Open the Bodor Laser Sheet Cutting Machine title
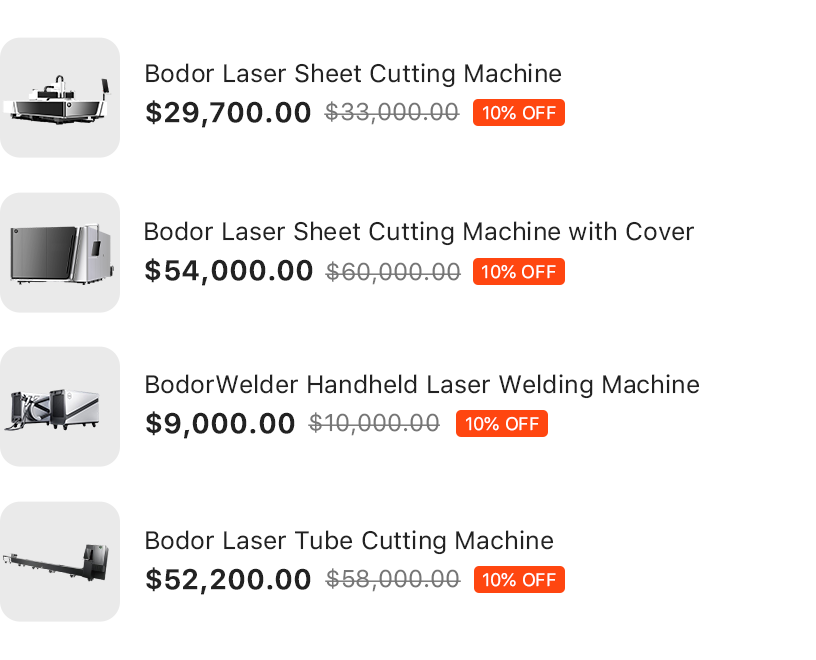Screen dimensions: 816x660 (353, 74)
